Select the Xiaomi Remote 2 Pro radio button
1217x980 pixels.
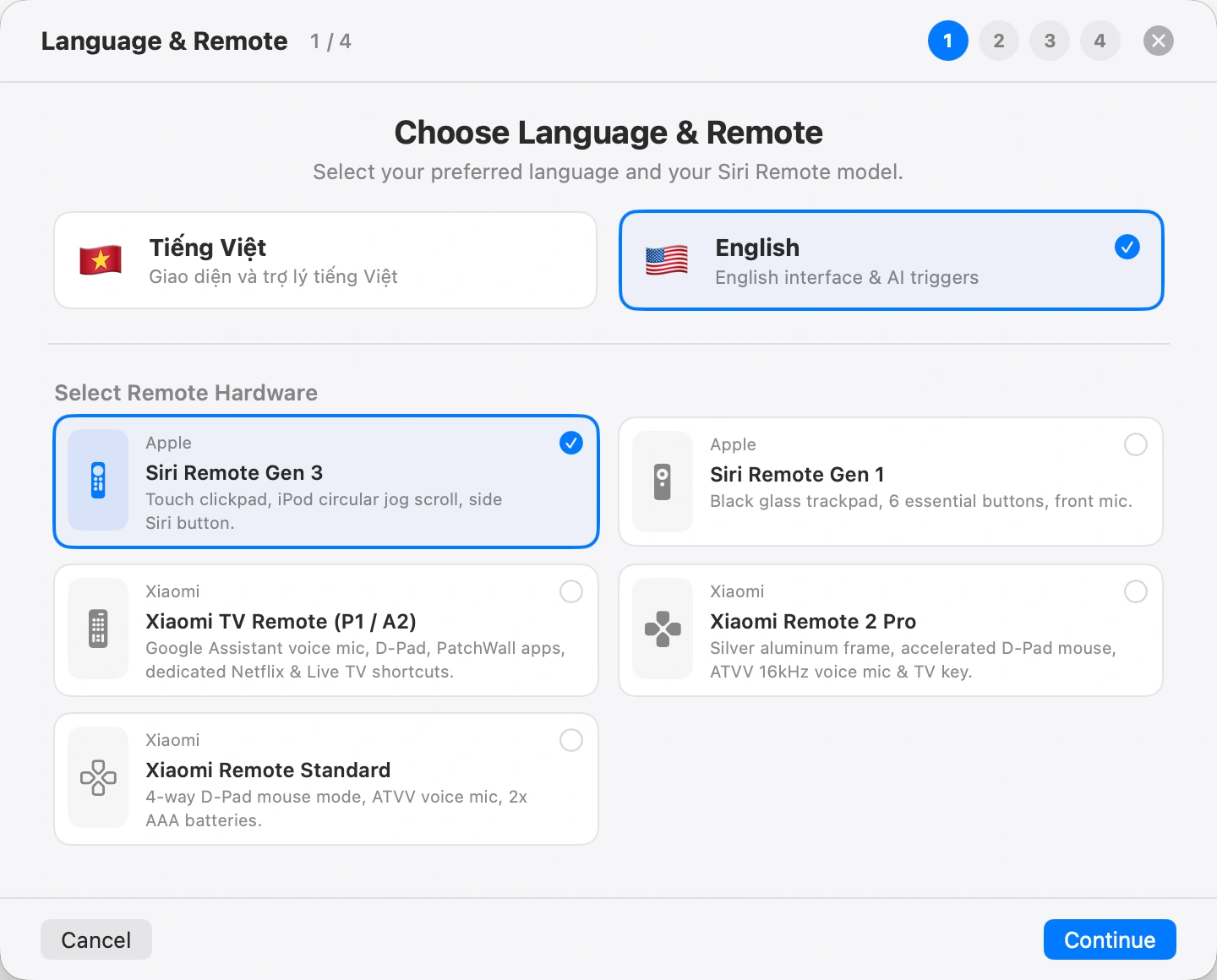pos(1136,591)
